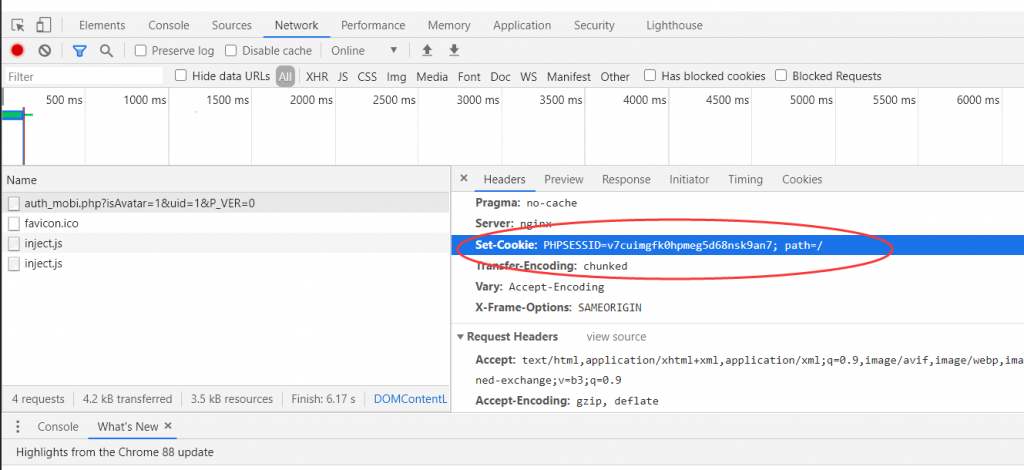Stop recording the network log
1024x470 pixels.
click(x=18, y=50)
